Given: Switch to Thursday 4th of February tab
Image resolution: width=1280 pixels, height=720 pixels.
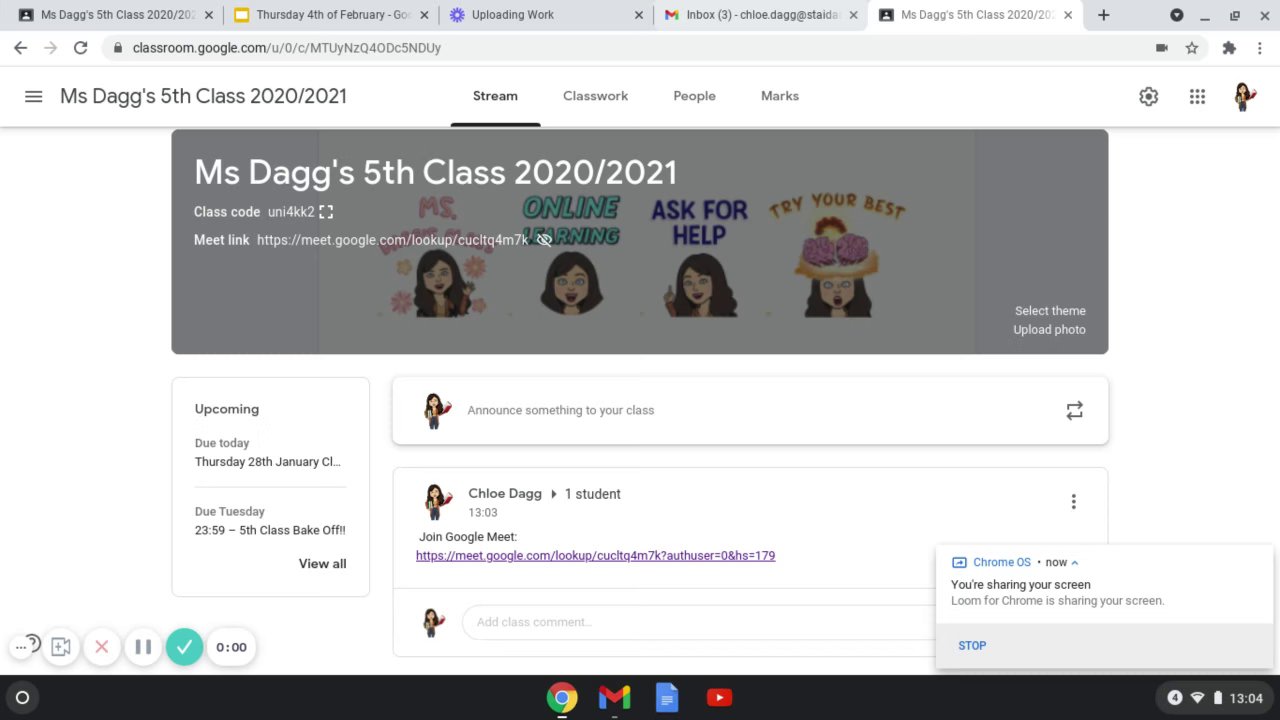Looking at the screenshot, I should (x=331, y=15).
